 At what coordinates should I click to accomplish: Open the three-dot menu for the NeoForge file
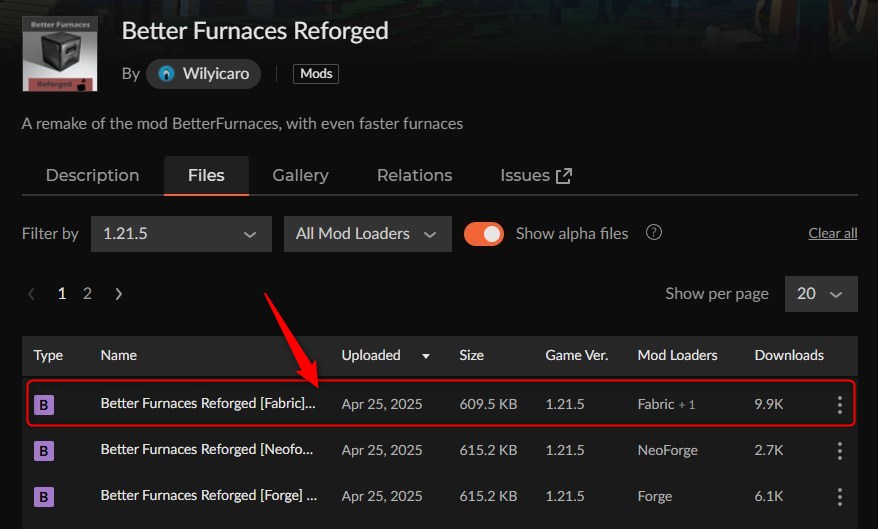[x=839, y=451]
